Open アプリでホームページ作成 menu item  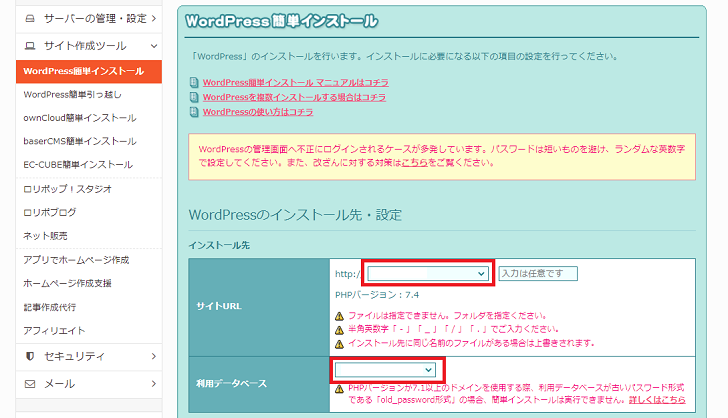(x=76, y=260)
